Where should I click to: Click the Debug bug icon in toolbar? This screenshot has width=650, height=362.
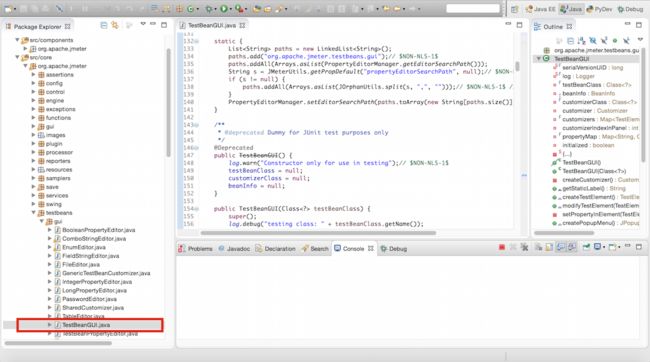tap(209, 9)
